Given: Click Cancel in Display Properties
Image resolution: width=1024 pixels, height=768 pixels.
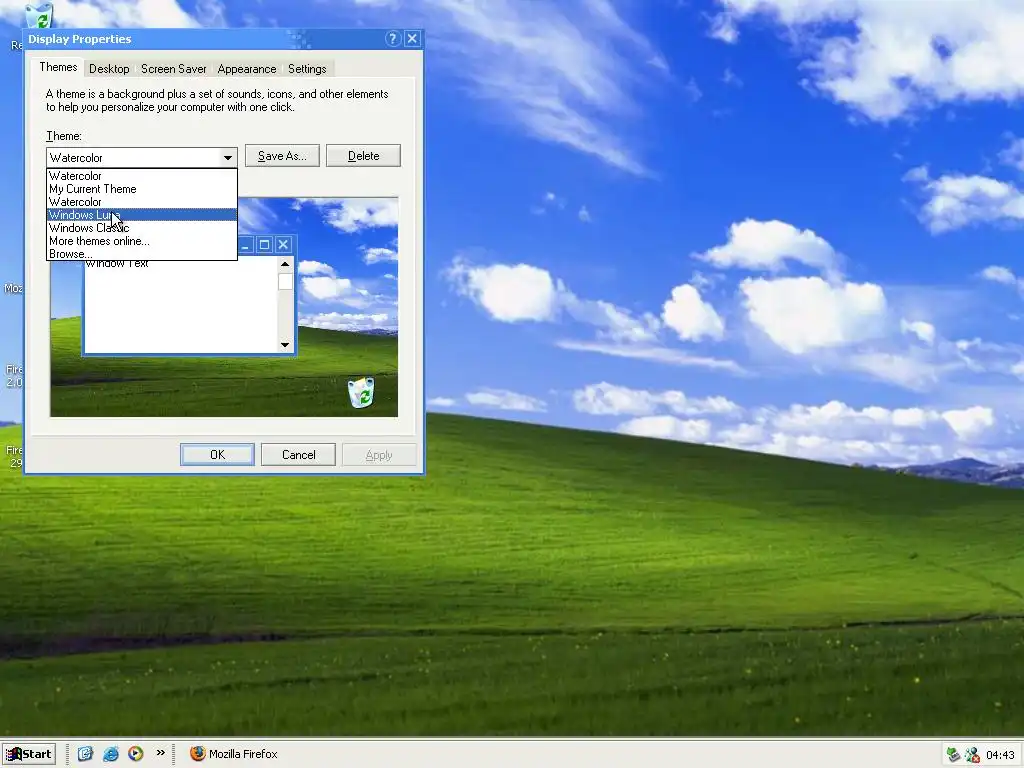Looking at the screenshot, I should tap(298, 455).
